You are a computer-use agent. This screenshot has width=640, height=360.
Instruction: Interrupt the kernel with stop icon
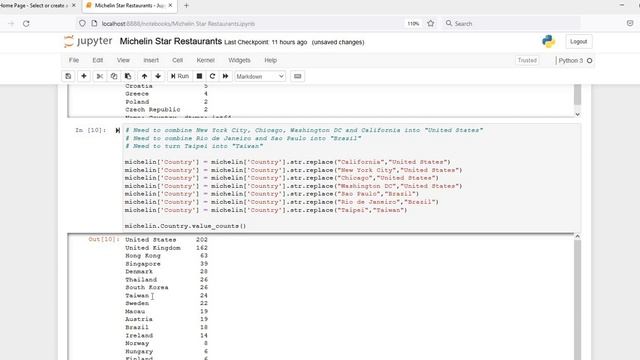[x=199, y=76]
